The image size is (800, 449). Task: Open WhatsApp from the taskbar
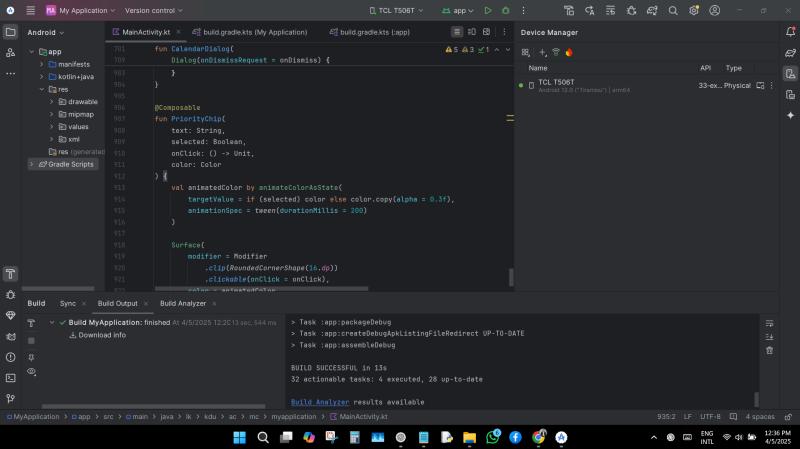pos(493,437)
